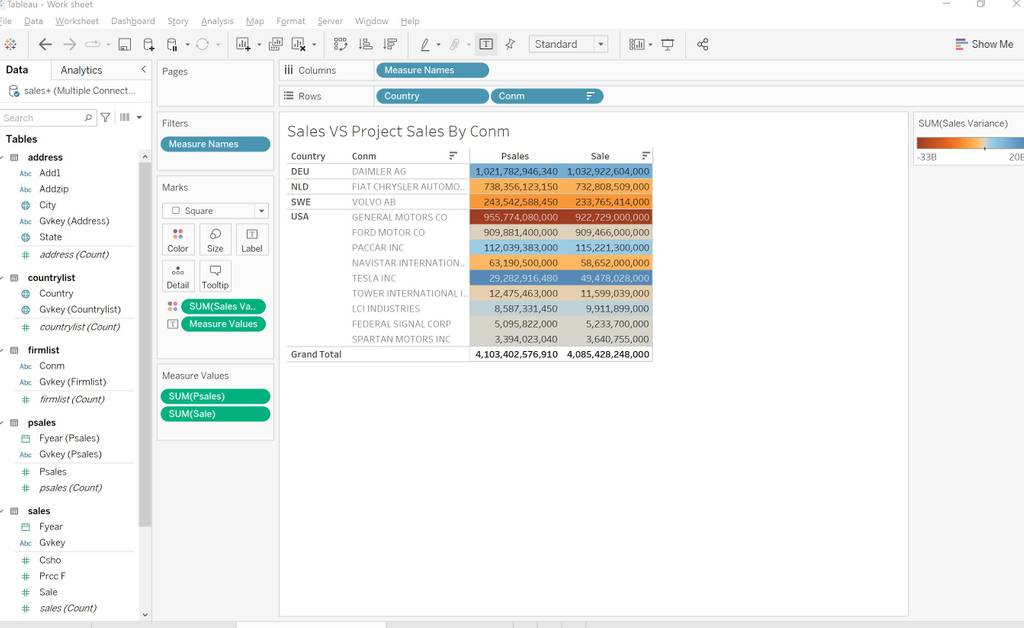Image resolution: width=1024 pixels, height=628 pixels.
Task: Click the Measure Values pill on Marks
Action: (x=223, y=324)
